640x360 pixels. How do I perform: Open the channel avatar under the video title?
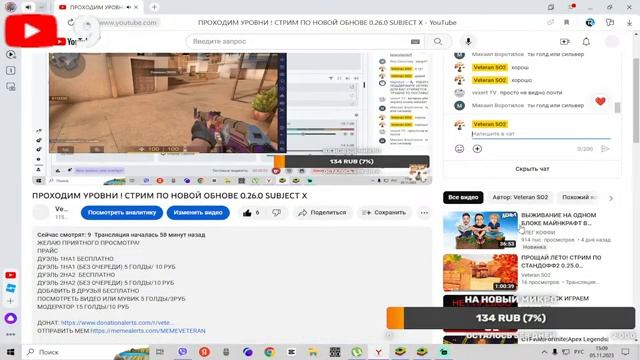(x=41, y=213)
